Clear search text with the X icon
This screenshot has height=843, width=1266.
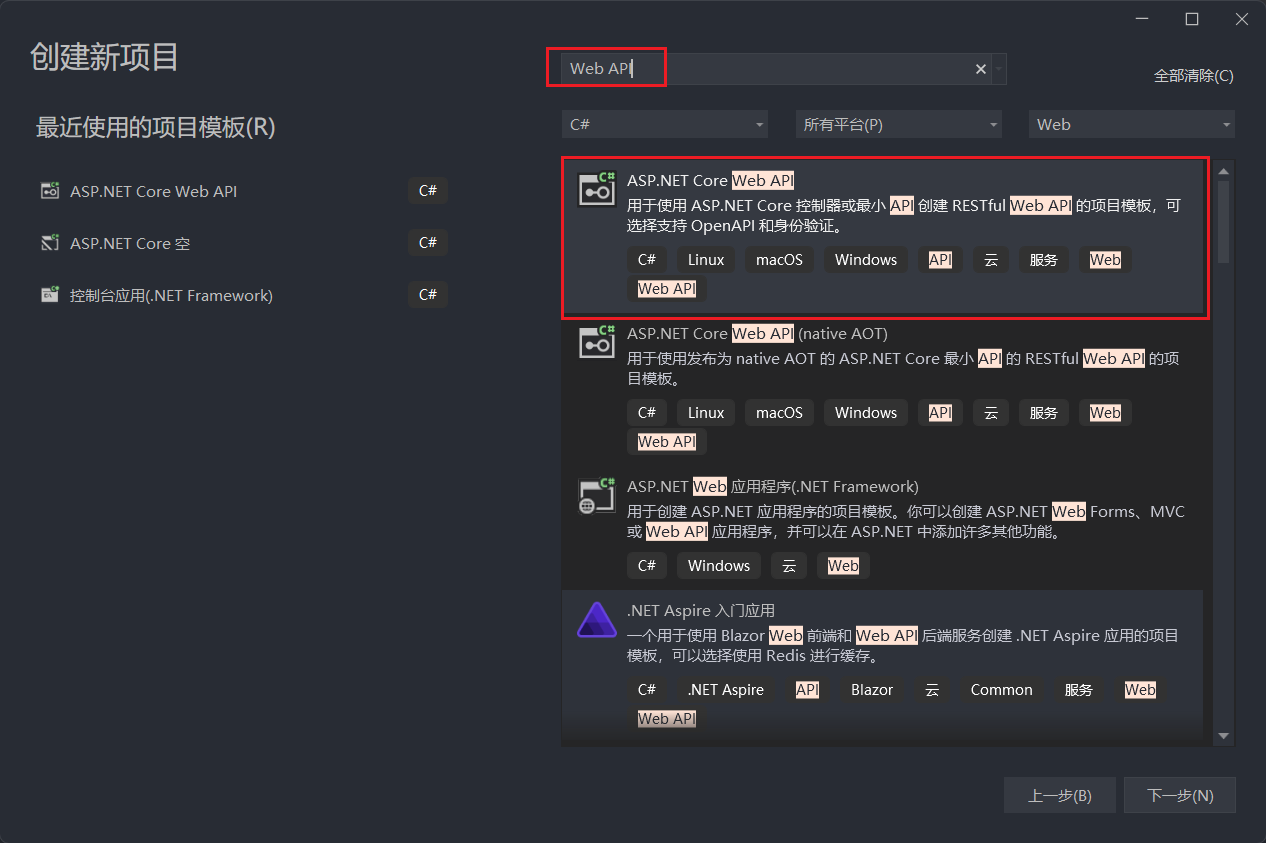[x=981, y=69]
